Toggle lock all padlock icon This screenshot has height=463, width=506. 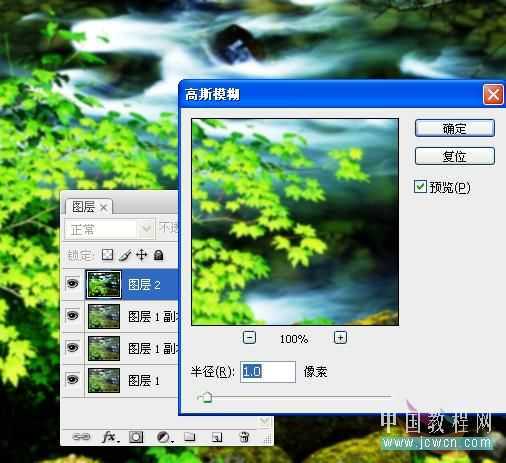[159, 255]
